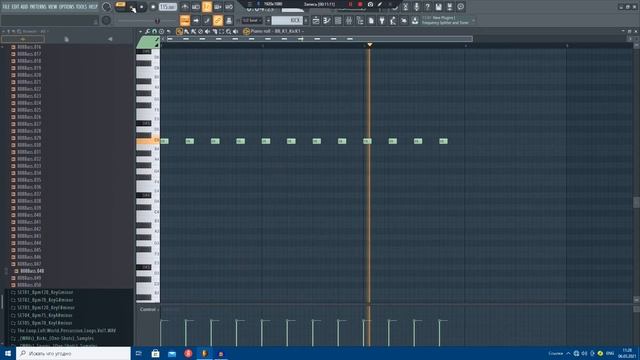
Task: Click the piano roll vertical scrollbar handle
Action: (x=636, y=202)
